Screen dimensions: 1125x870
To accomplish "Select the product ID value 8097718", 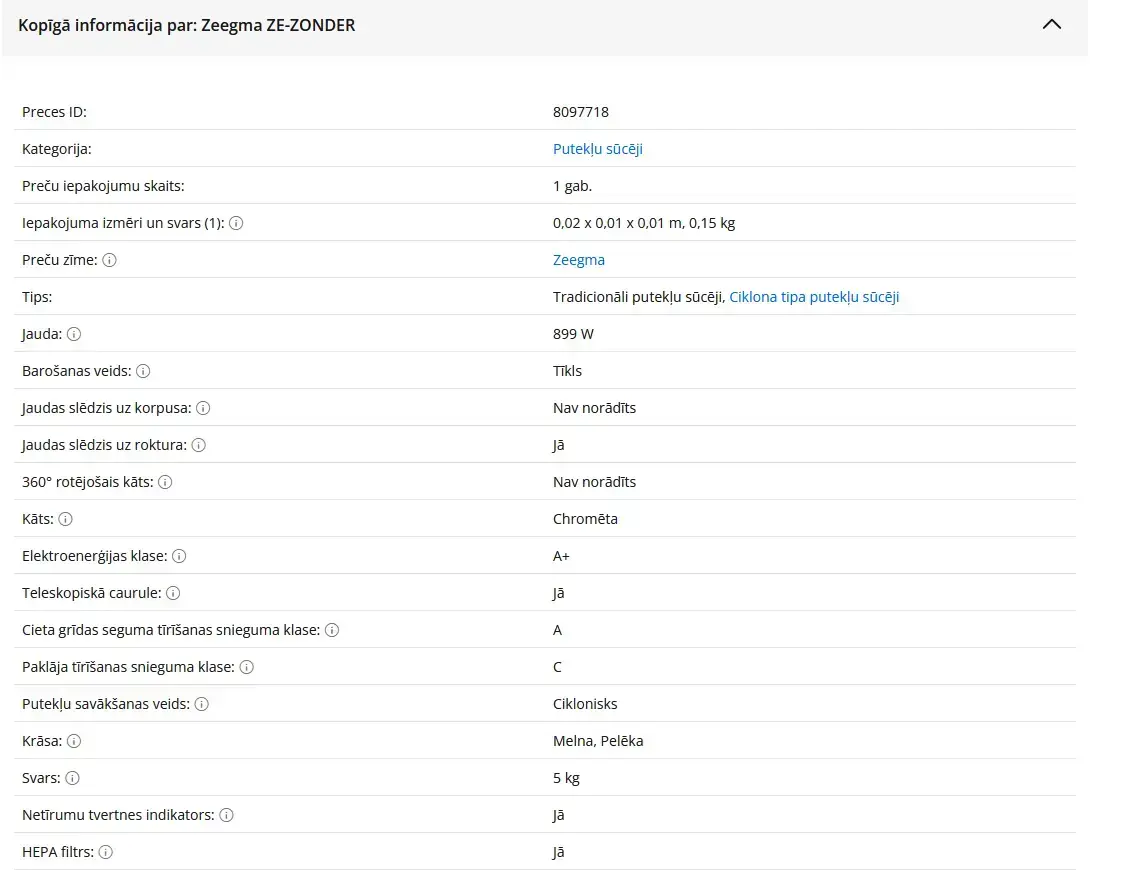I will click(x=580, y=112).
